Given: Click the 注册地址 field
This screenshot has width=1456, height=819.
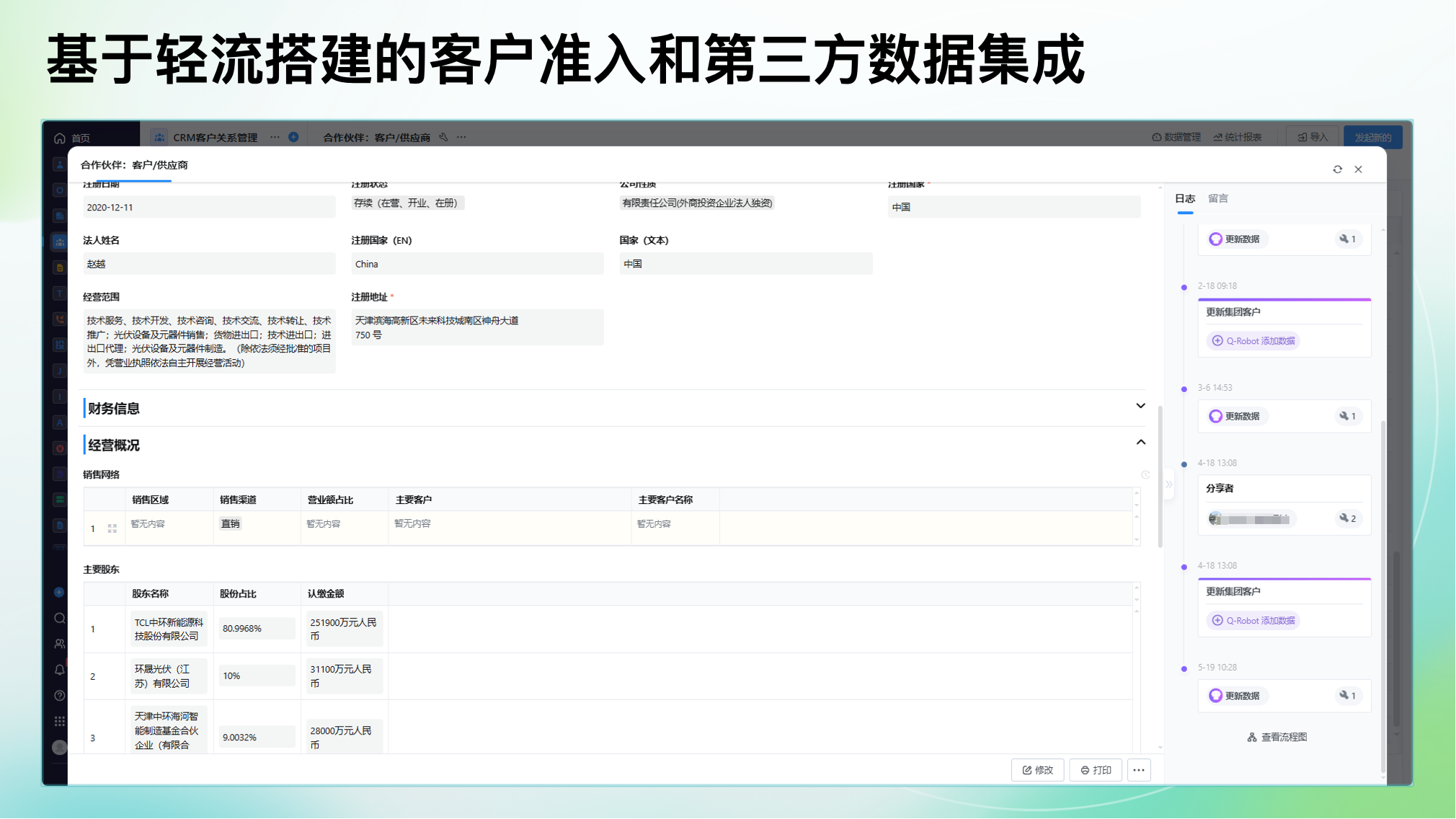Looking at the screenshot, I should (477, 327).
